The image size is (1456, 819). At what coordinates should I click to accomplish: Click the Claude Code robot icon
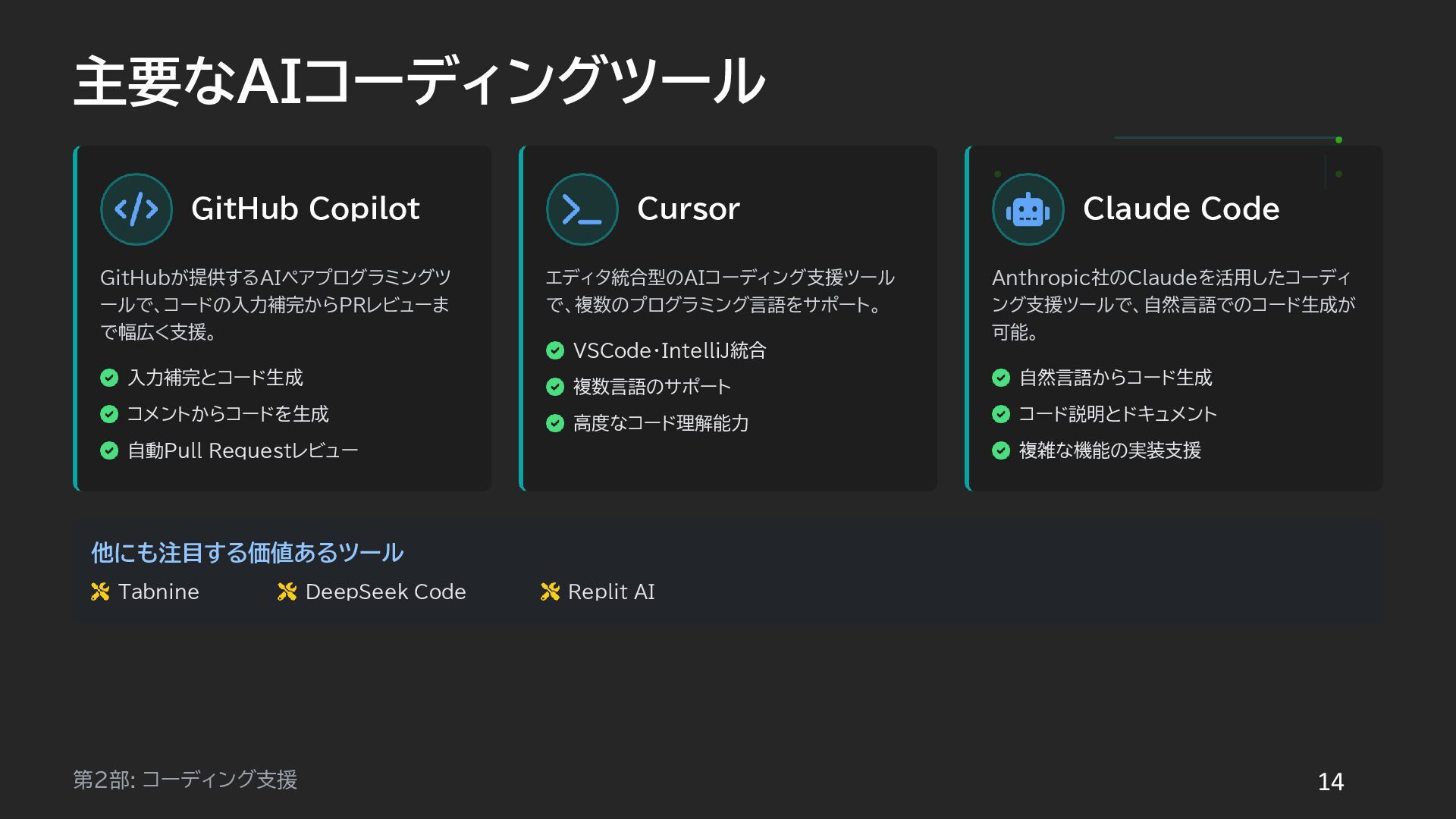point(1028,209)
